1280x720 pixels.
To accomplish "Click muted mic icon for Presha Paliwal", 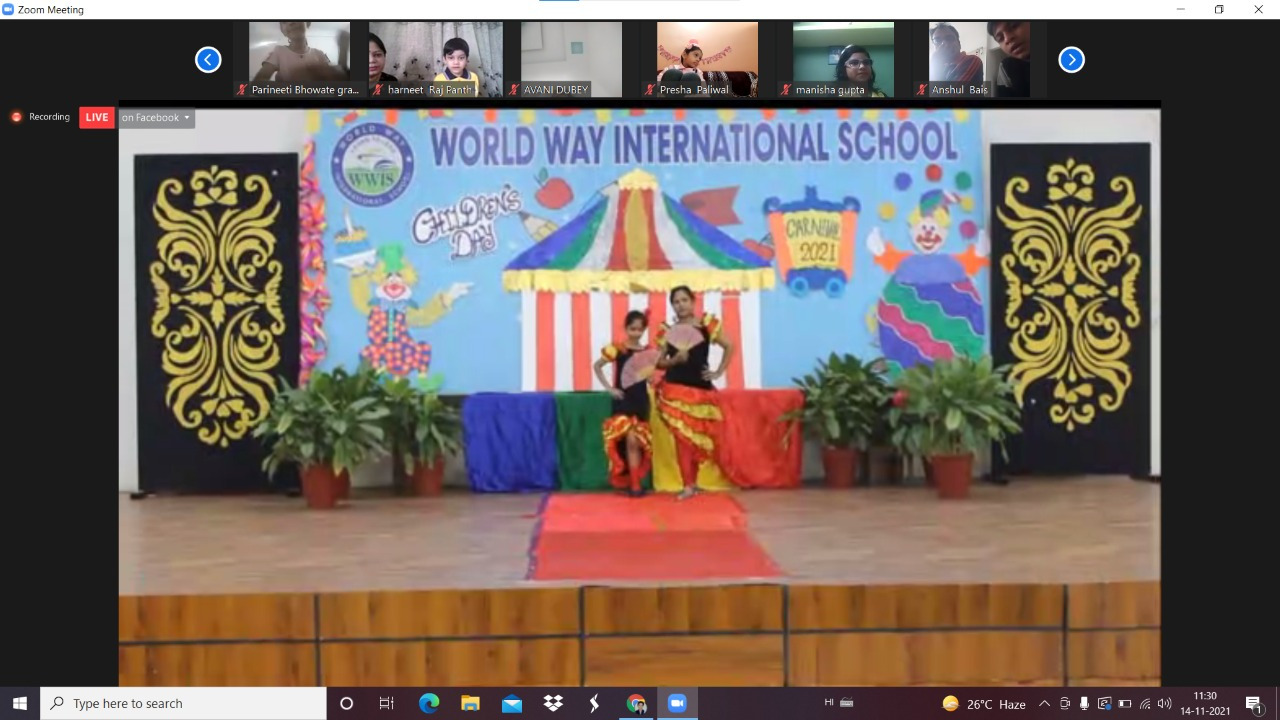I will point(650,90).
